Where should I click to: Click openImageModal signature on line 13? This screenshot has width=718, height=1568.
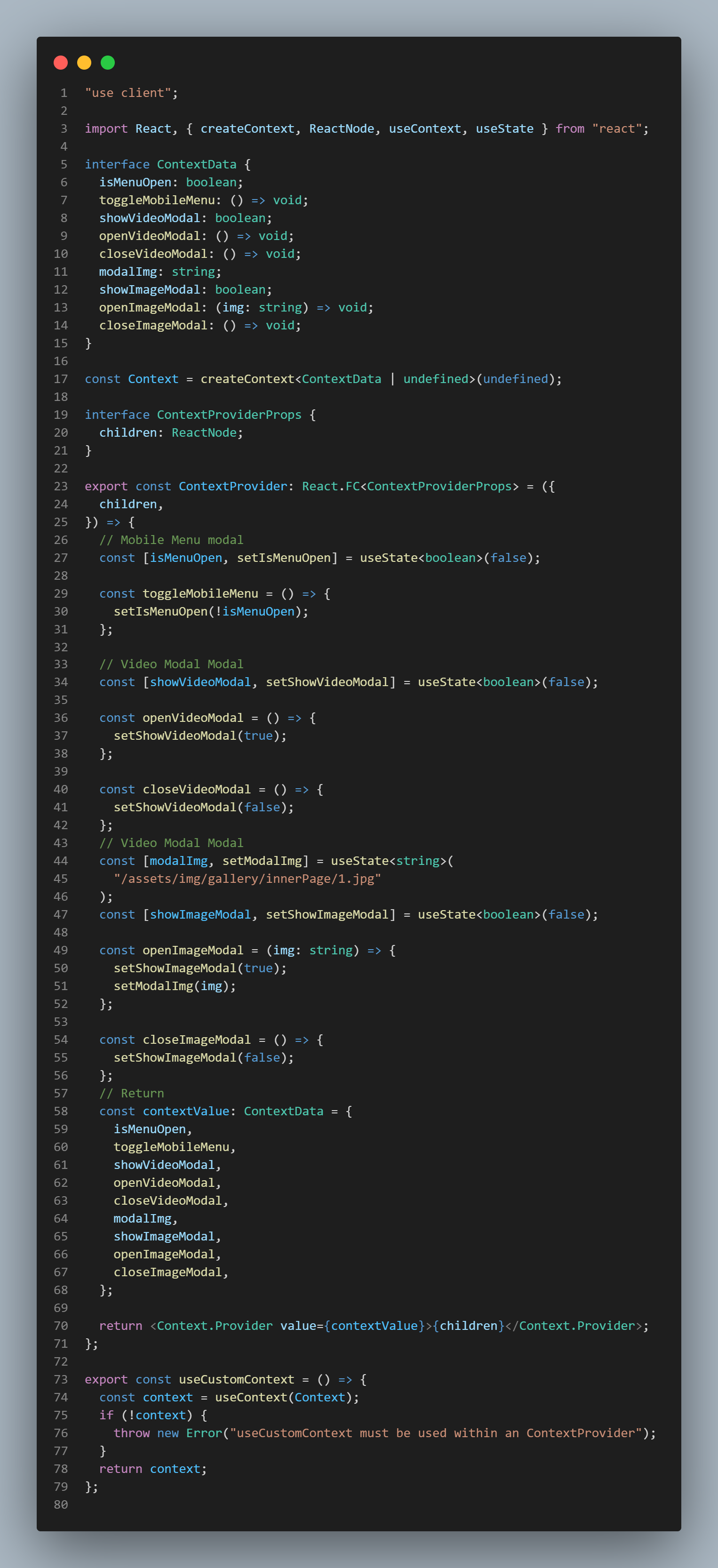click(x=236, y=308)
